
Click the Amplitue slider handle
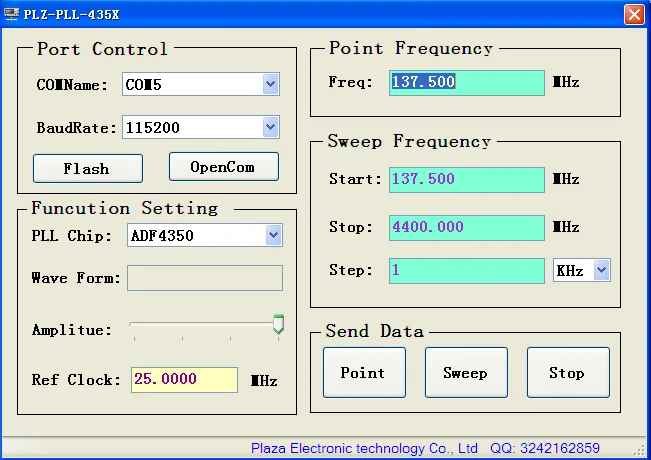pyautogui.click(x=278, y=324)
